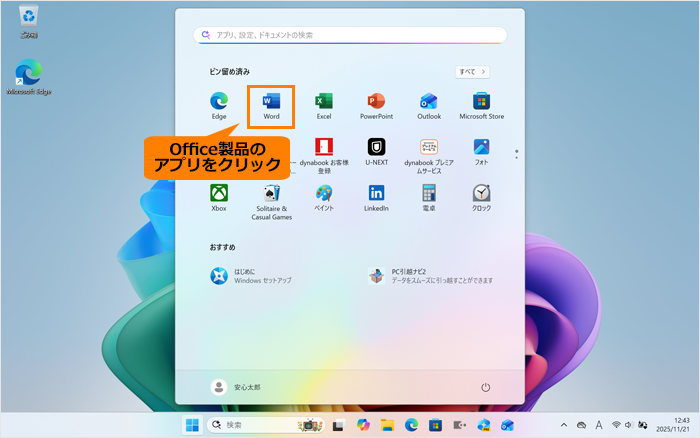Click the taskbar 検索 search box
This screenshot has width=700, height=438.
click(x=266, y=425)
